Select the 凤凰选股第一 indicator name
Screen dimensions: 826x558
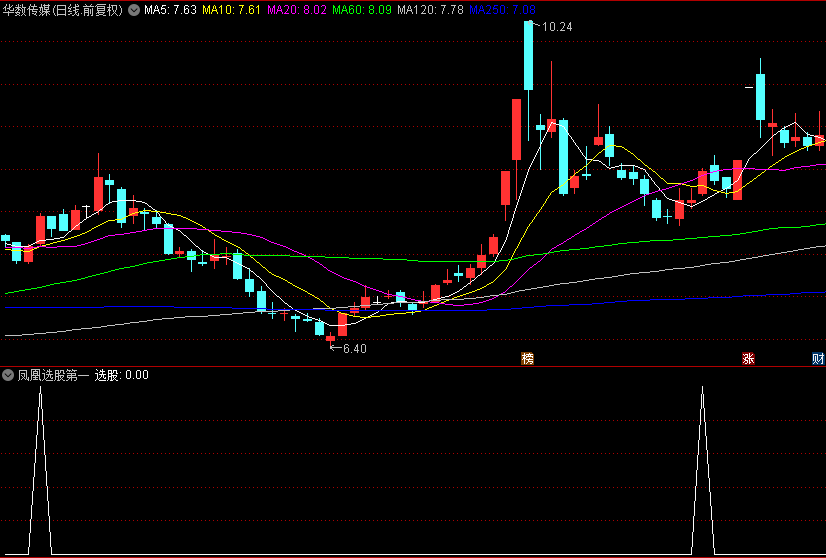click(53, 375)
